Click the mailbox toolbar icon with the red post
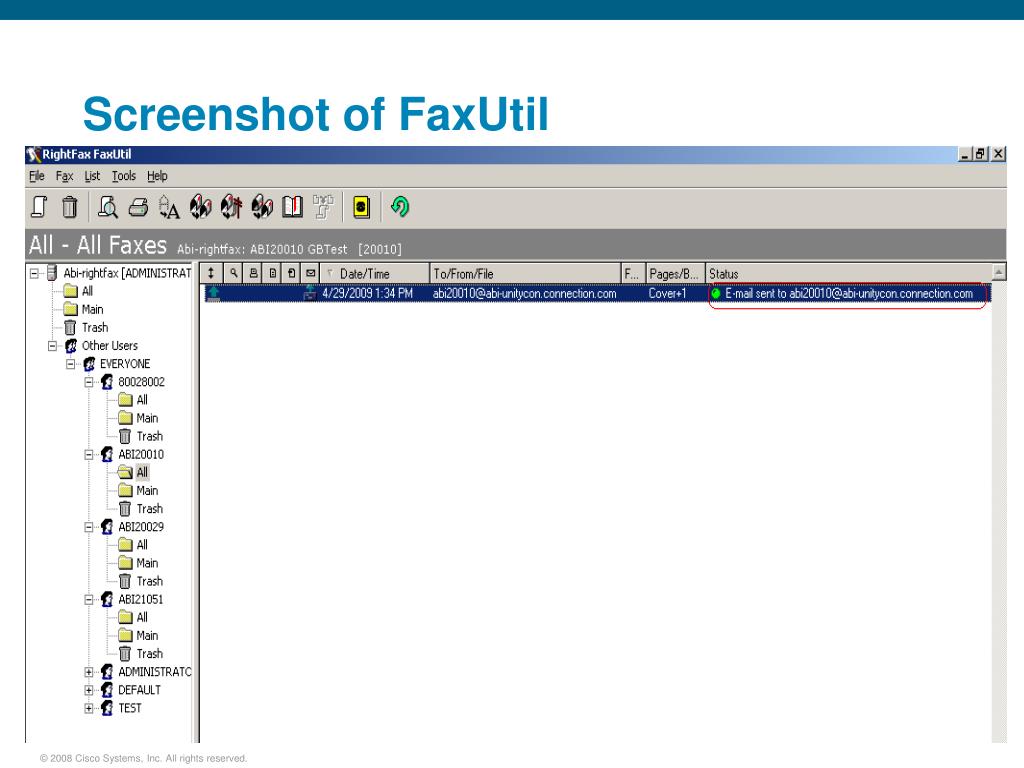The height and width of the screenshot is (768, 1024). pyautogui.click(x=231, y=207)
